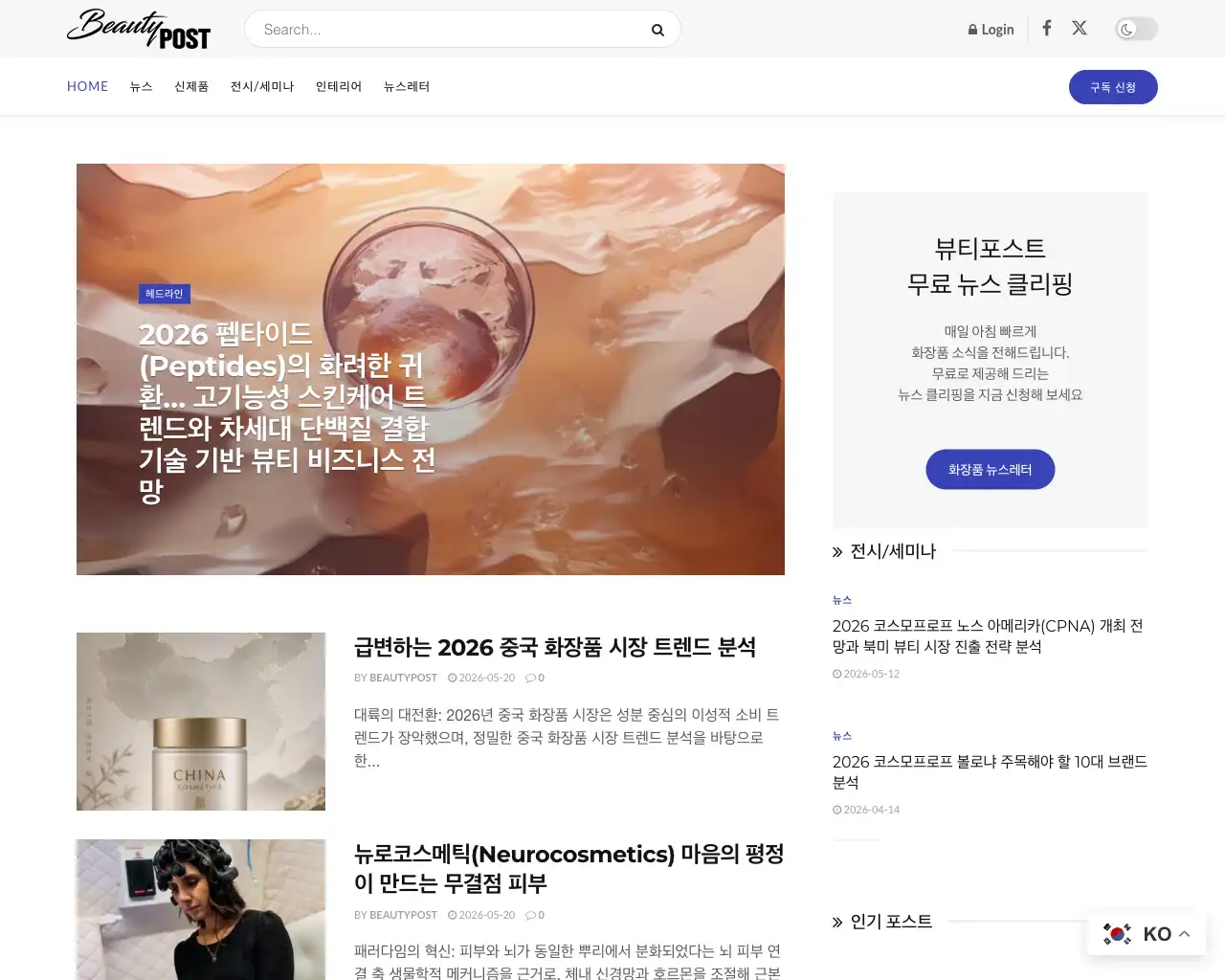This screenshot has width=1225, height=980.
Task: Open the 뉴스레터 menu
Action: pyautogui.click(x=407, y=86)
